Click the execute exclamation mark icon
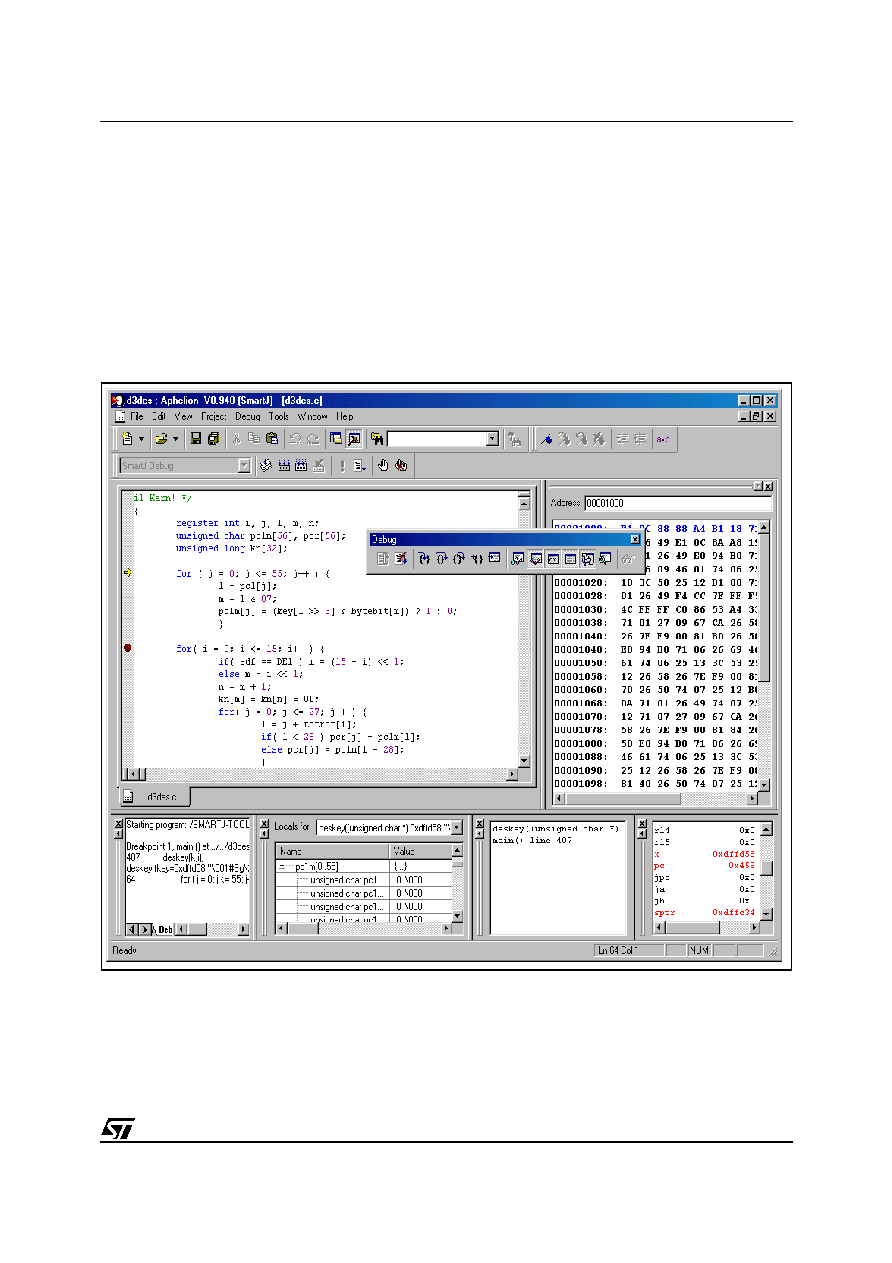 [x=342, y=465]
